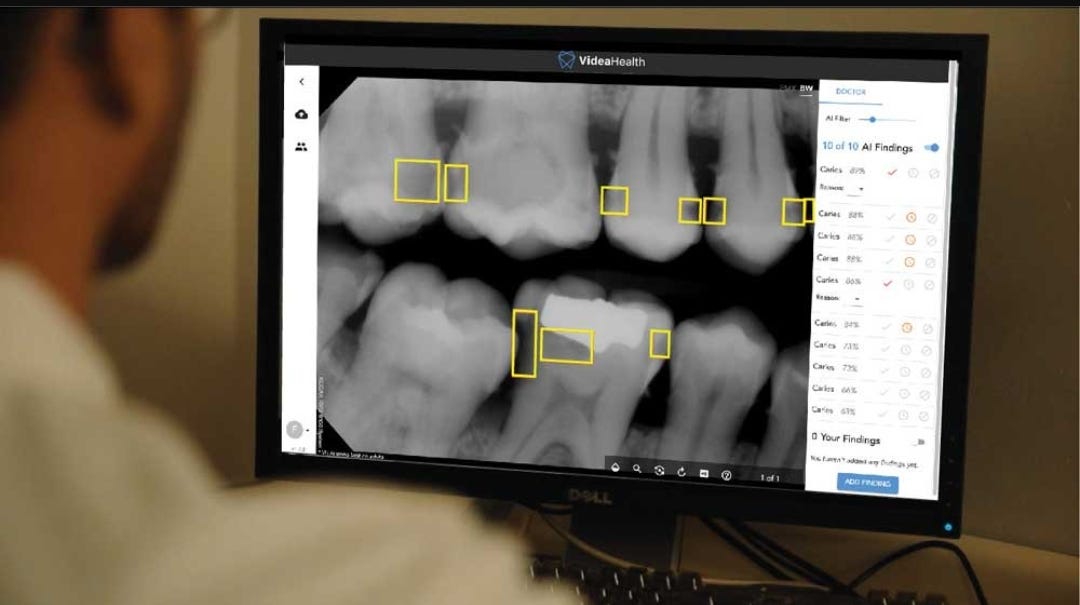1080x605 pixels.
Task: Mark Caries 89% as pending with clock icon
Action: (x=913, y=173)
